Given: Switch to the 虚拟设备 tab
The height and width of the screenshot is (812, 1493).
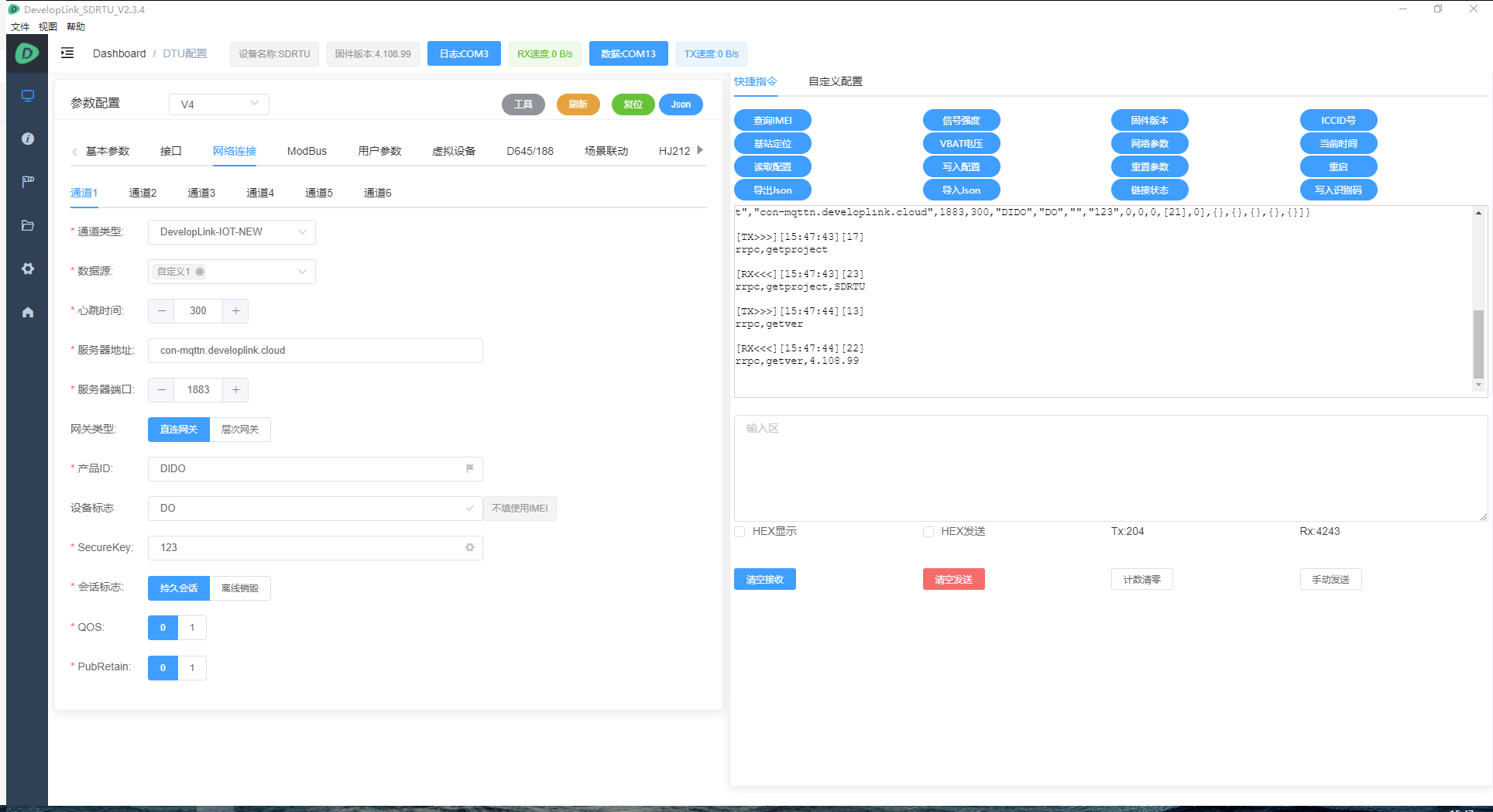Looking at the screenshot, I should coord(454,151).
